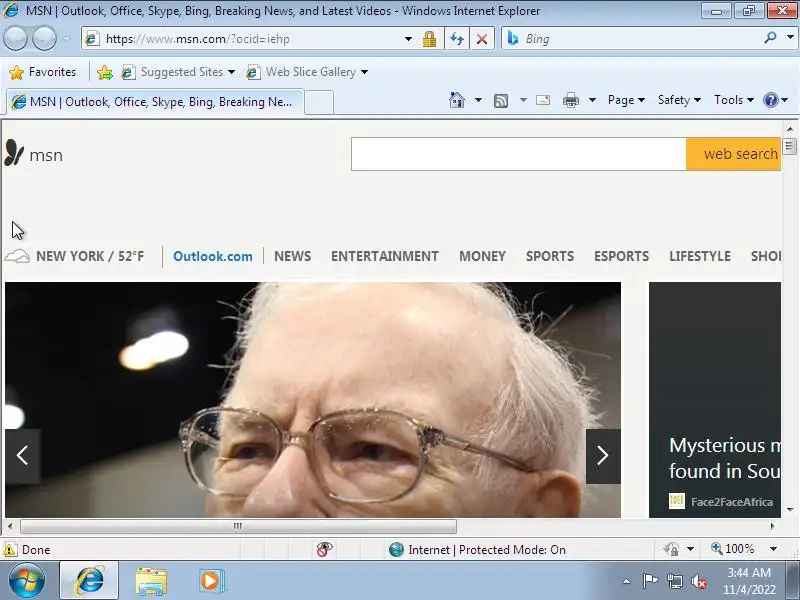Select the MSN browser tab
This screenshot has height=600, width=800.
coord(155,102)
